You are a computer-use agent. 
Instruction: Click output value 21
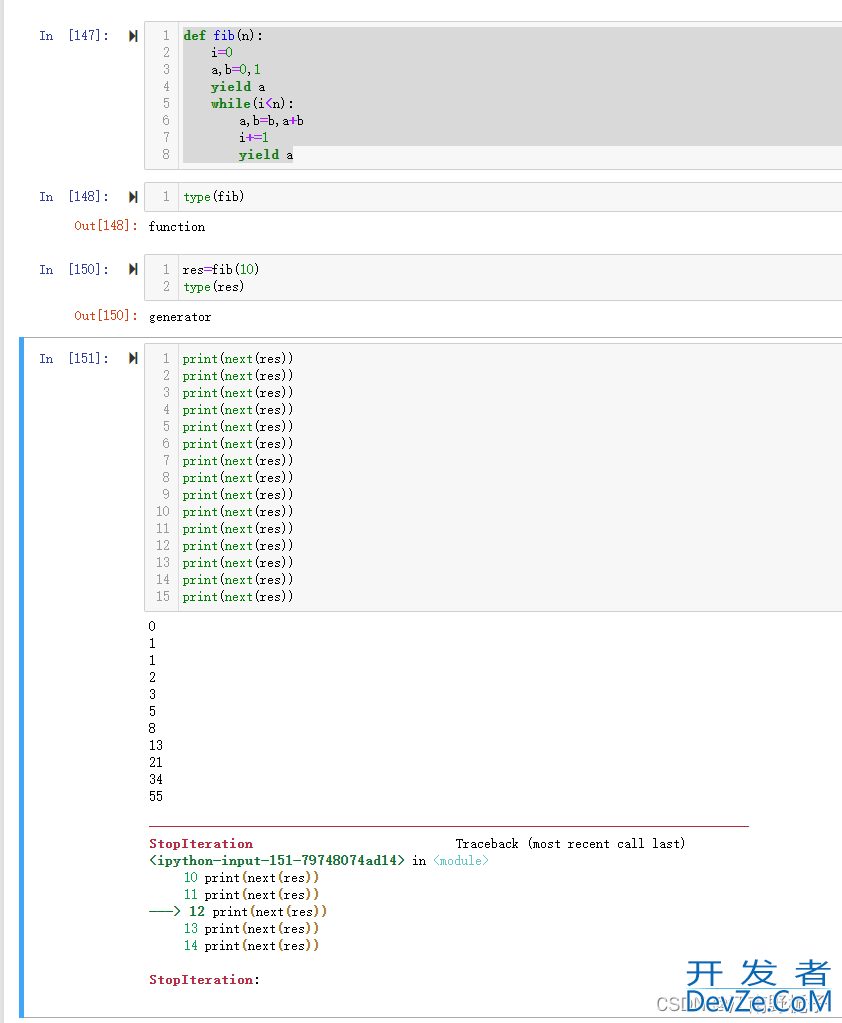pos(156,763)
